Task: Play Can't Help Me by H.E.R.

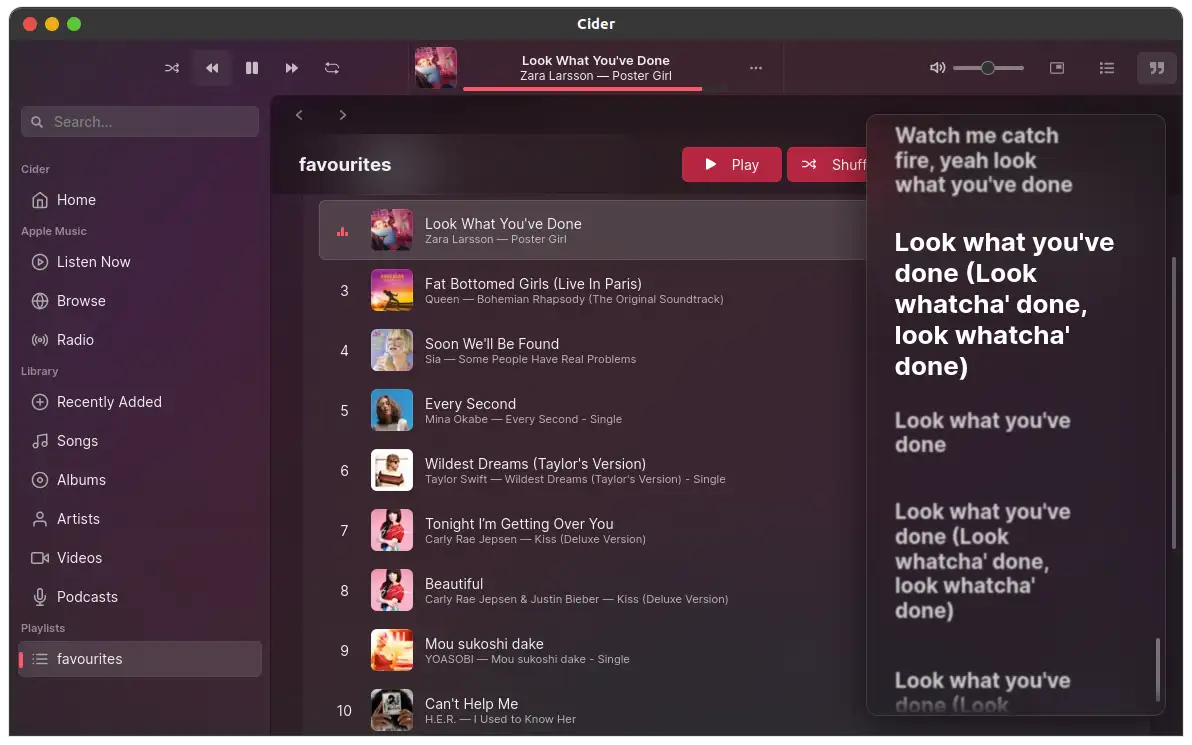Action: [592, 711]
